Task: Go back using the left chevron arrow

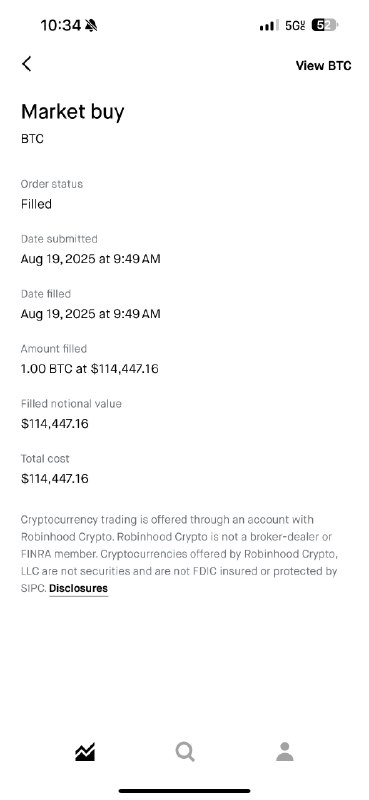Action: [x=27, y=64]
